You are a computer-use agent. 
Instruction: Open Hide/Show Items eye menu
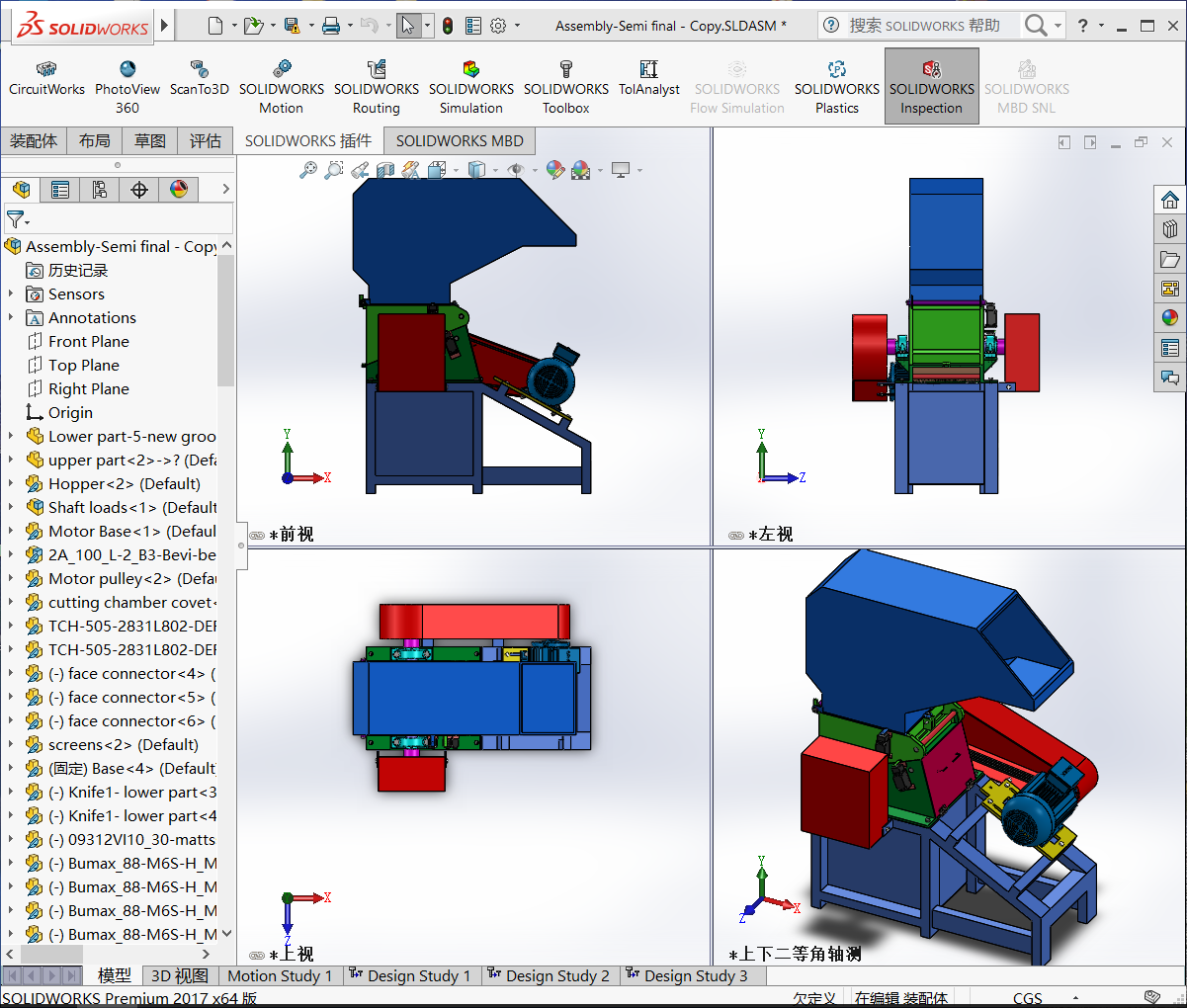click(x=516, y=170)
